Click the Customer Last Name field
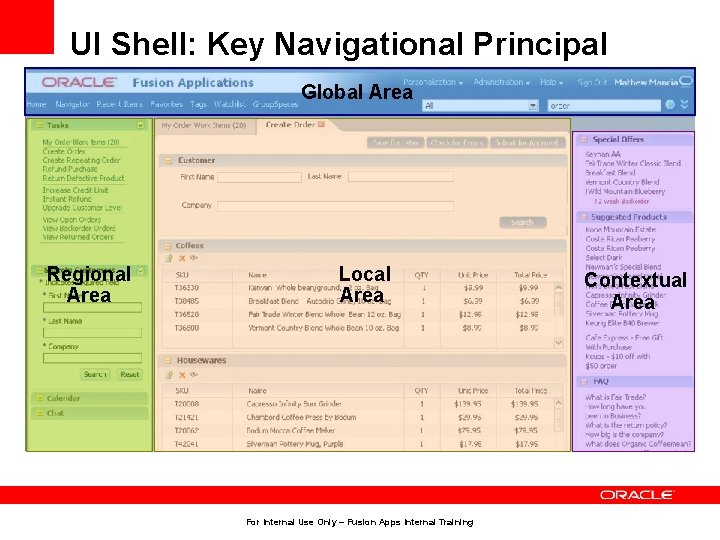The width and height of the screenshot is (720, 540). point(401,177)
